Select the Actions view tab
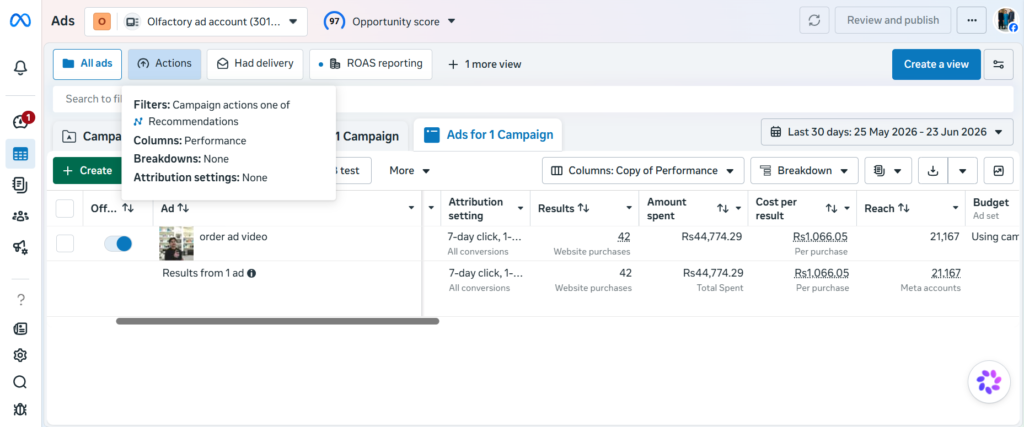 [165, 64]
